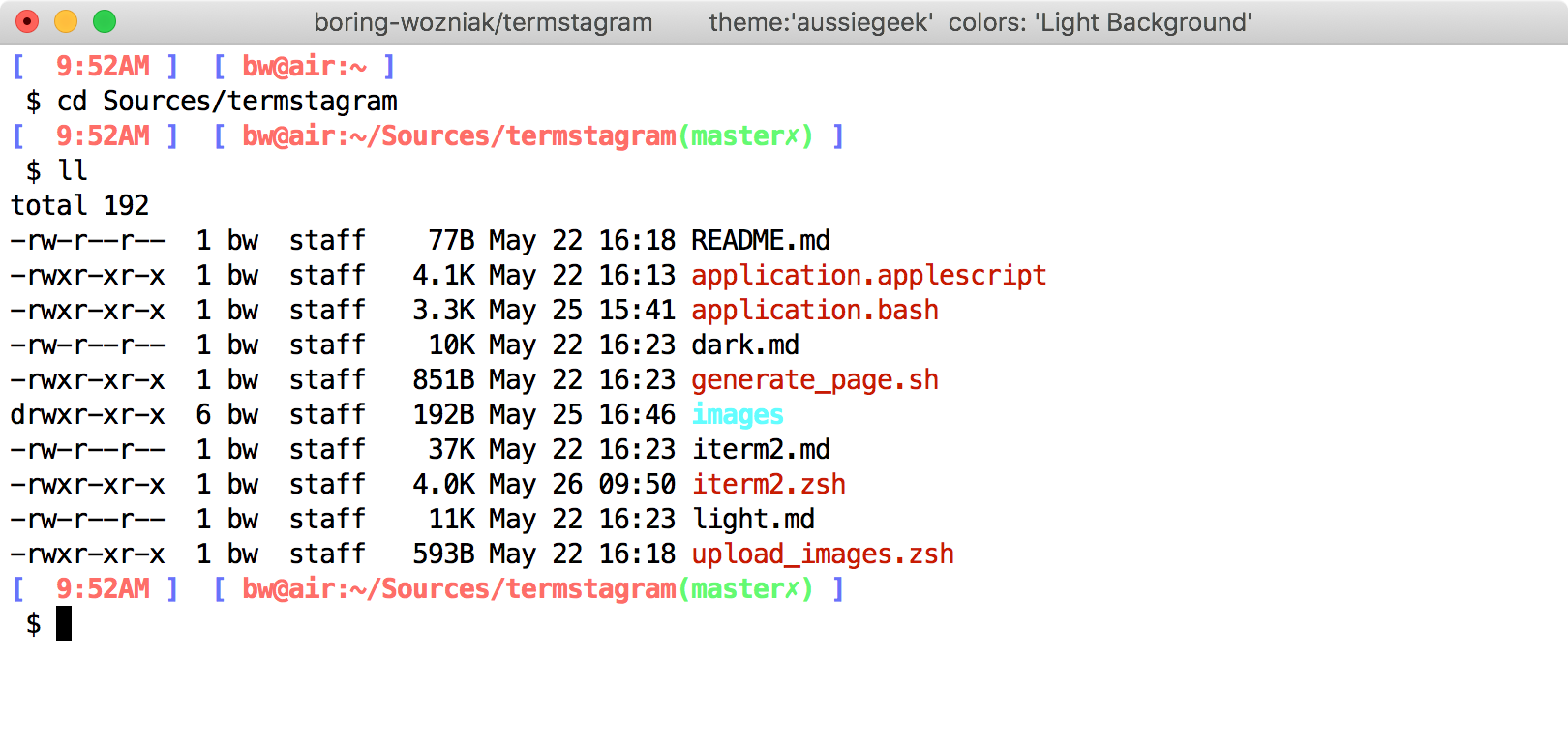Image resolution: width=1568 pixels, height=749 pixels.
Task: Click the light.md filename
Action: 753,519
